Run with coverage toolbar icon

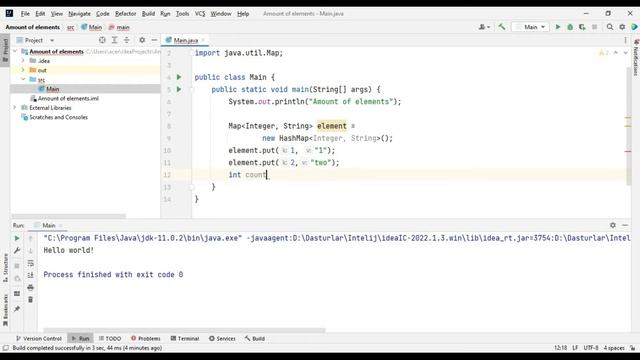[x=582, y=27]
